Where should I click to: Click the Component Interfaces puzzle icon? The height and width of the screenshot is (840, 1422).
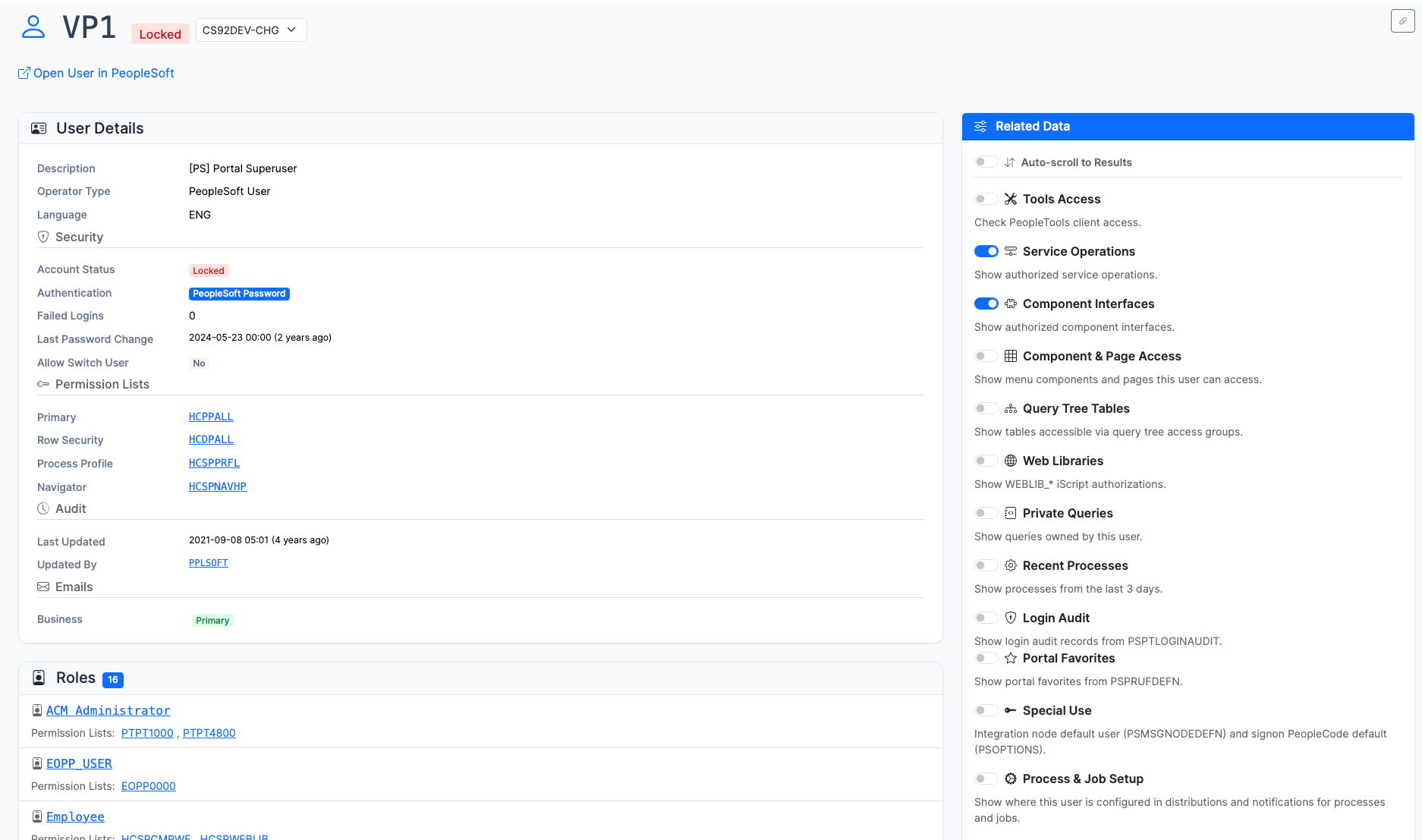(x=1011, y=304)
